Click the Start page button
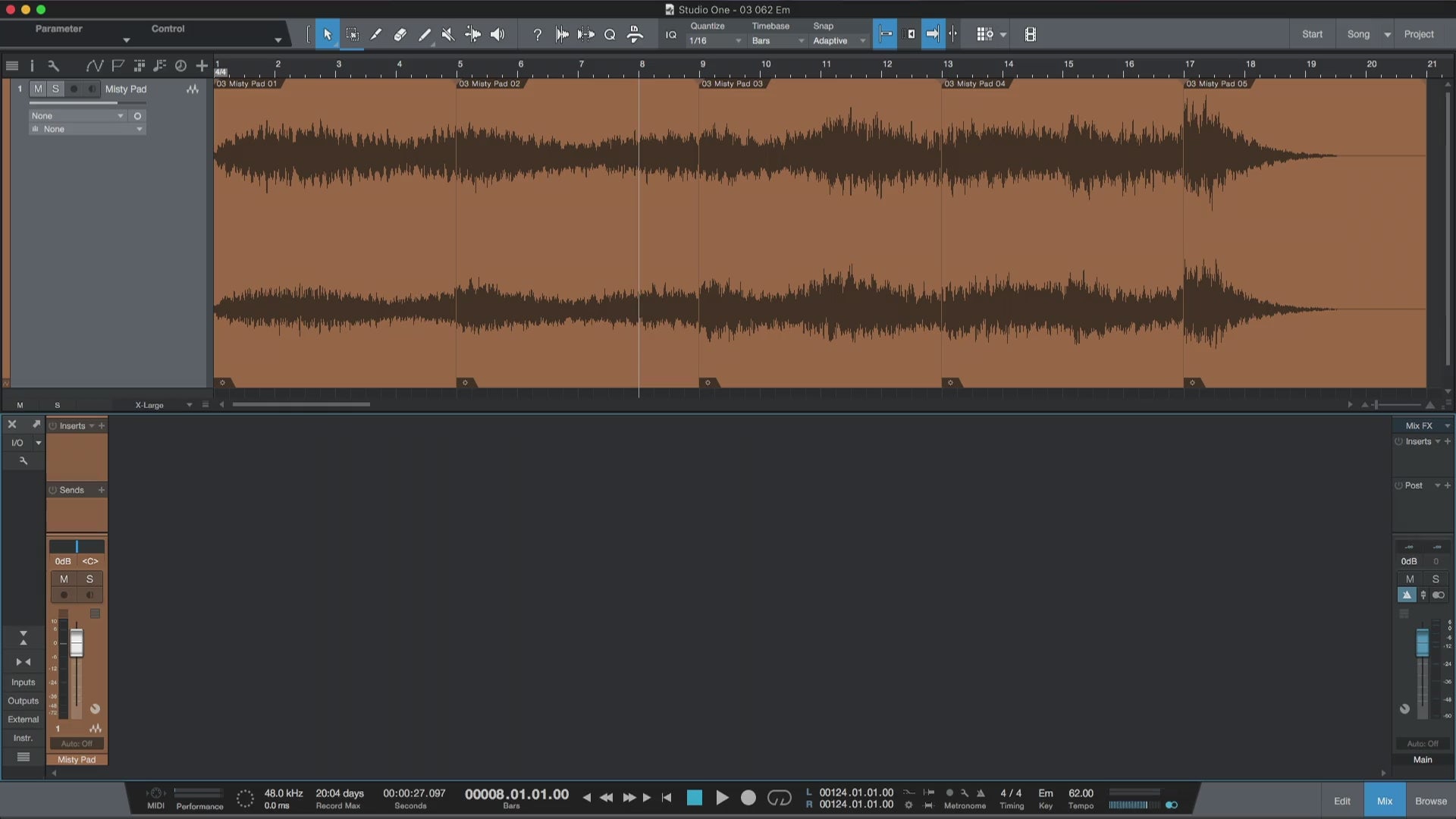Viewport: 1456px width, 819px height. click(x=1312, y=34)
